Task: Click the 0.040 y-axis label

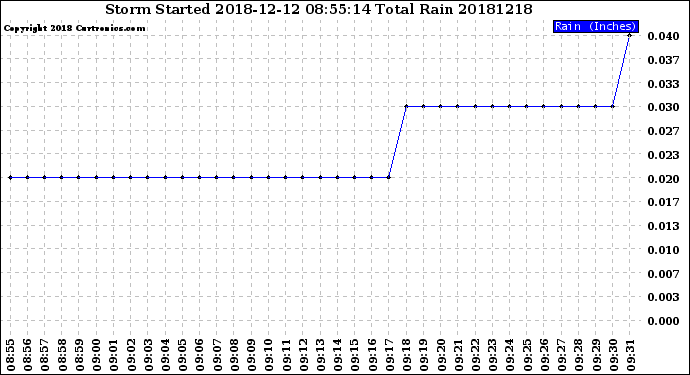Action: click(663, 36)
